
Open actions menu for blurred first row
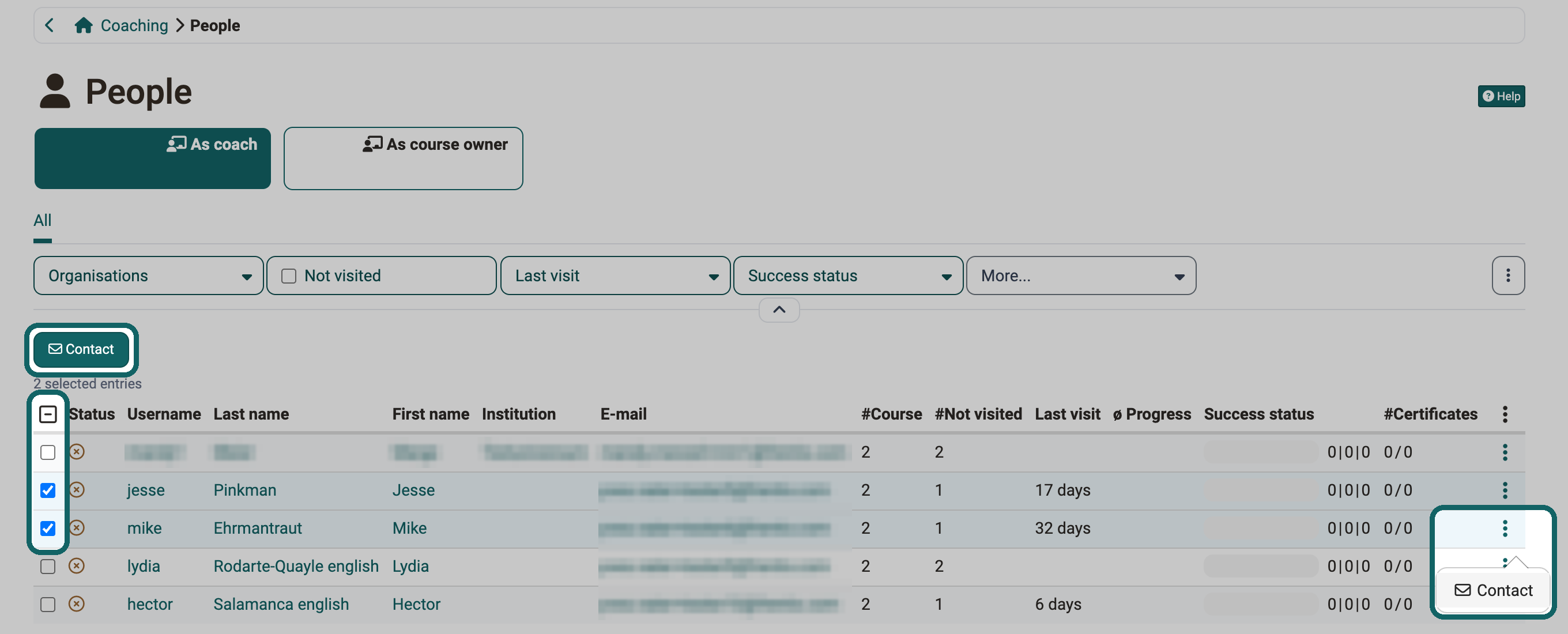[x=1504, y=452]
